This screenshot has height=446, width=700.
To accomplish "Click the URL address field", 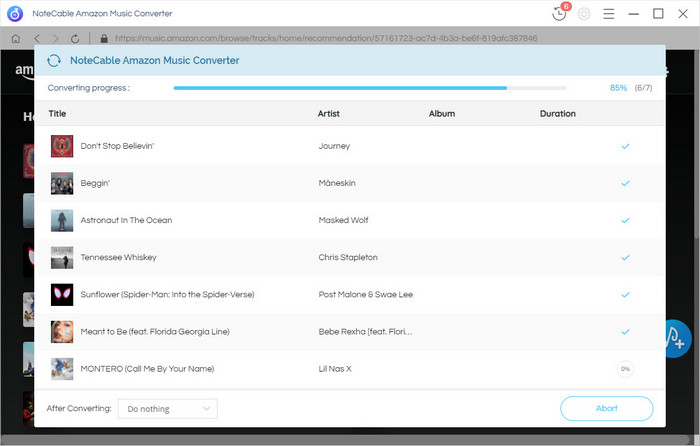I will point(326,38).
